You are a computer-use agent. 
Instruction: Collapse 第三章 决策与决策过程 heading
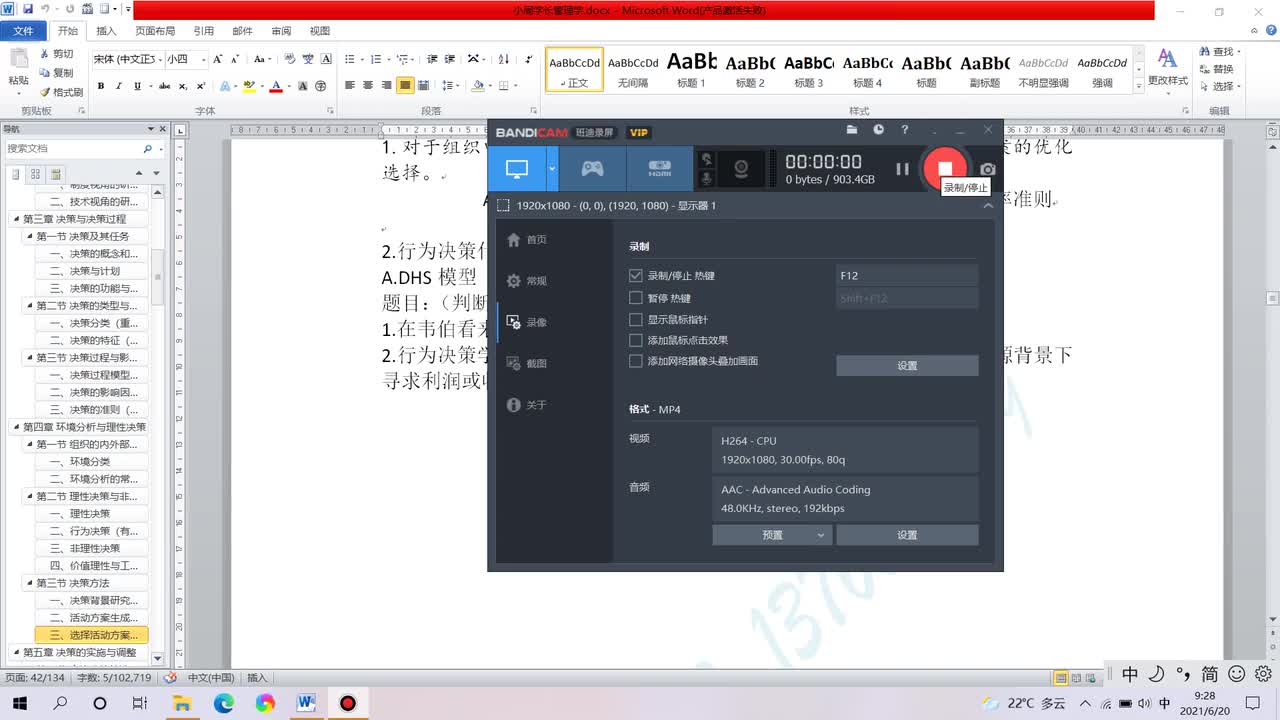[16, 219]
